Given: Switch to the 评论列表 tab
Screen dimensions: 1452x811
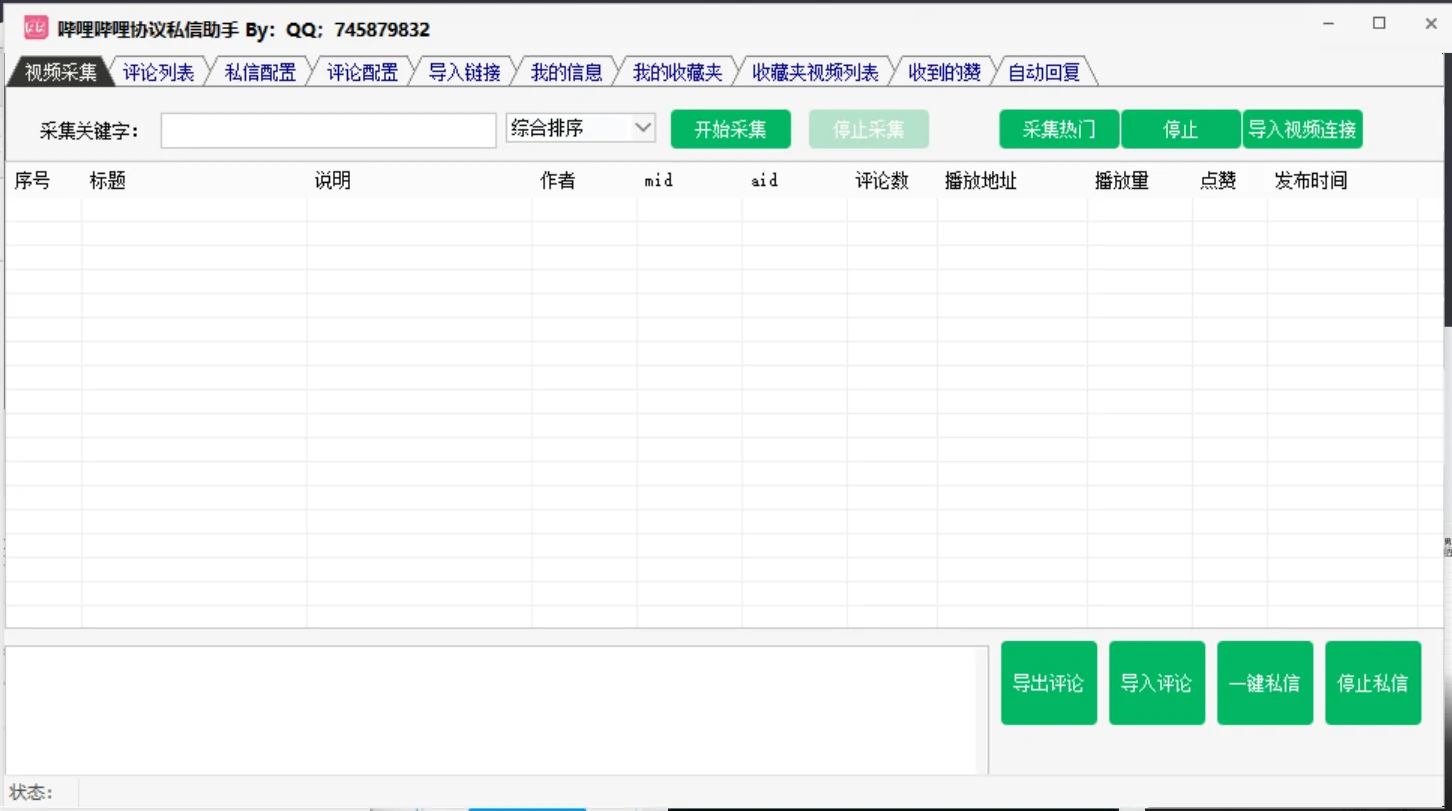Looking at the screenshot, I should pyautogui.click(x=158, y=72).
